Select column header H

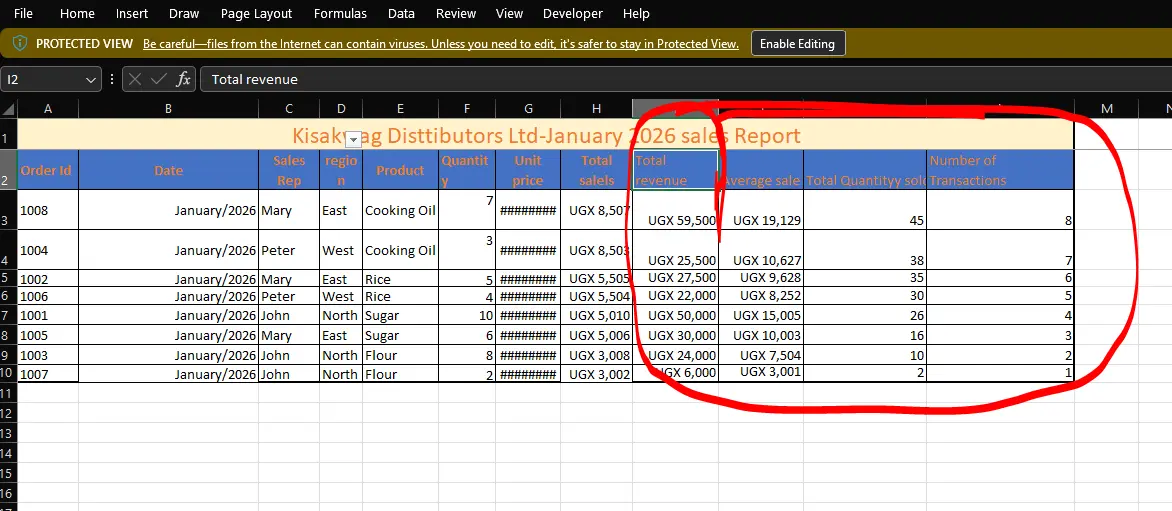[x=596, y=109]
